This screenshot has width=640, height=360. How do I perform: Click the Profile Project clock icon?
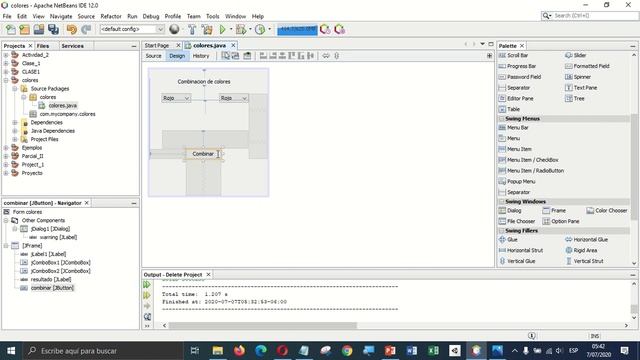(260, 29)
